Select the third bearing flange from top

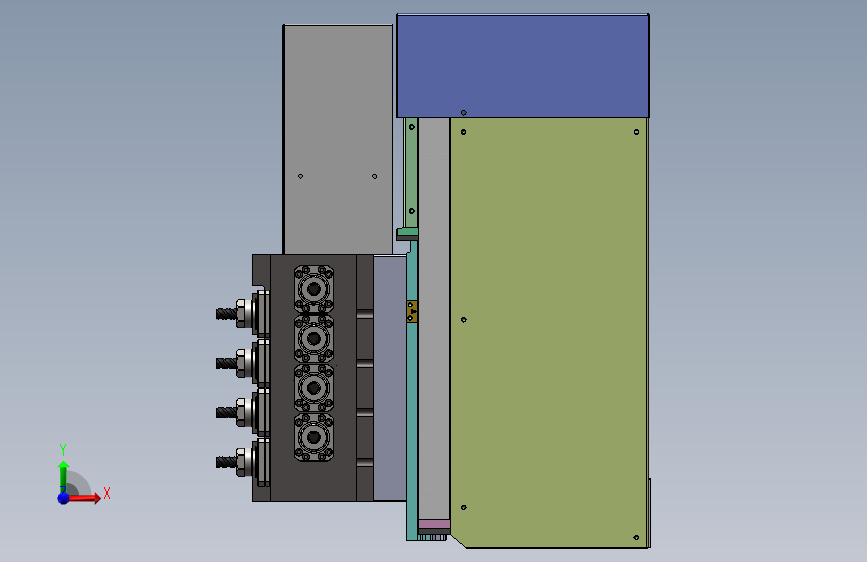(314, 388)
